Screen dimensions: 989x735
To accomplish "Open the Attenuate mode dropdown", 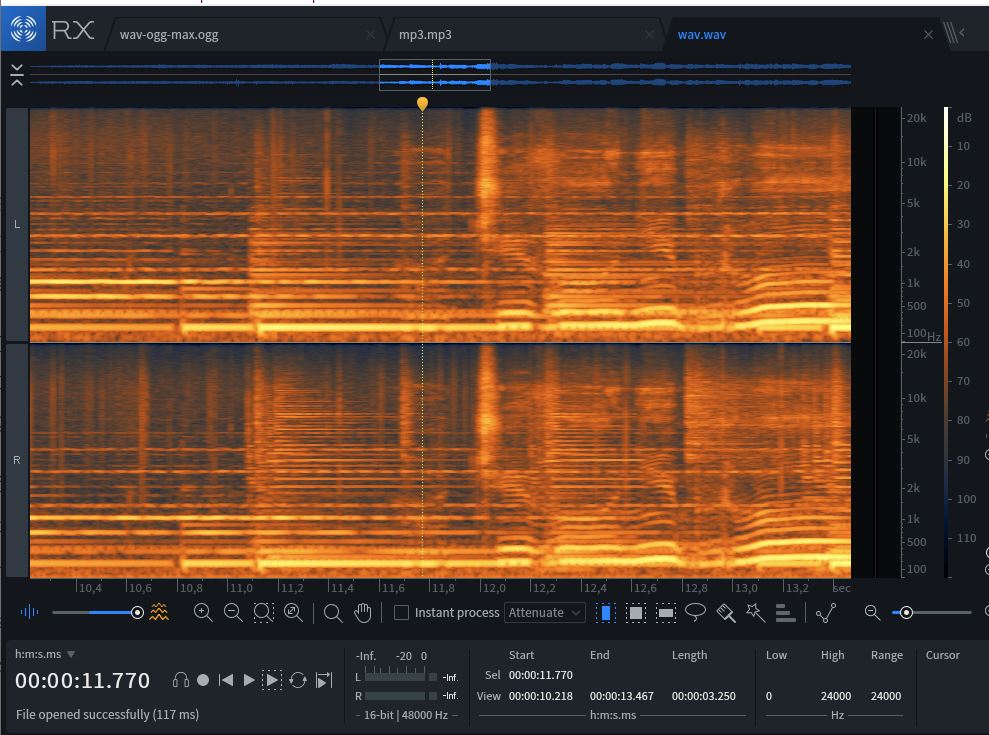I will pyautogui.click(x=545, y=613).
